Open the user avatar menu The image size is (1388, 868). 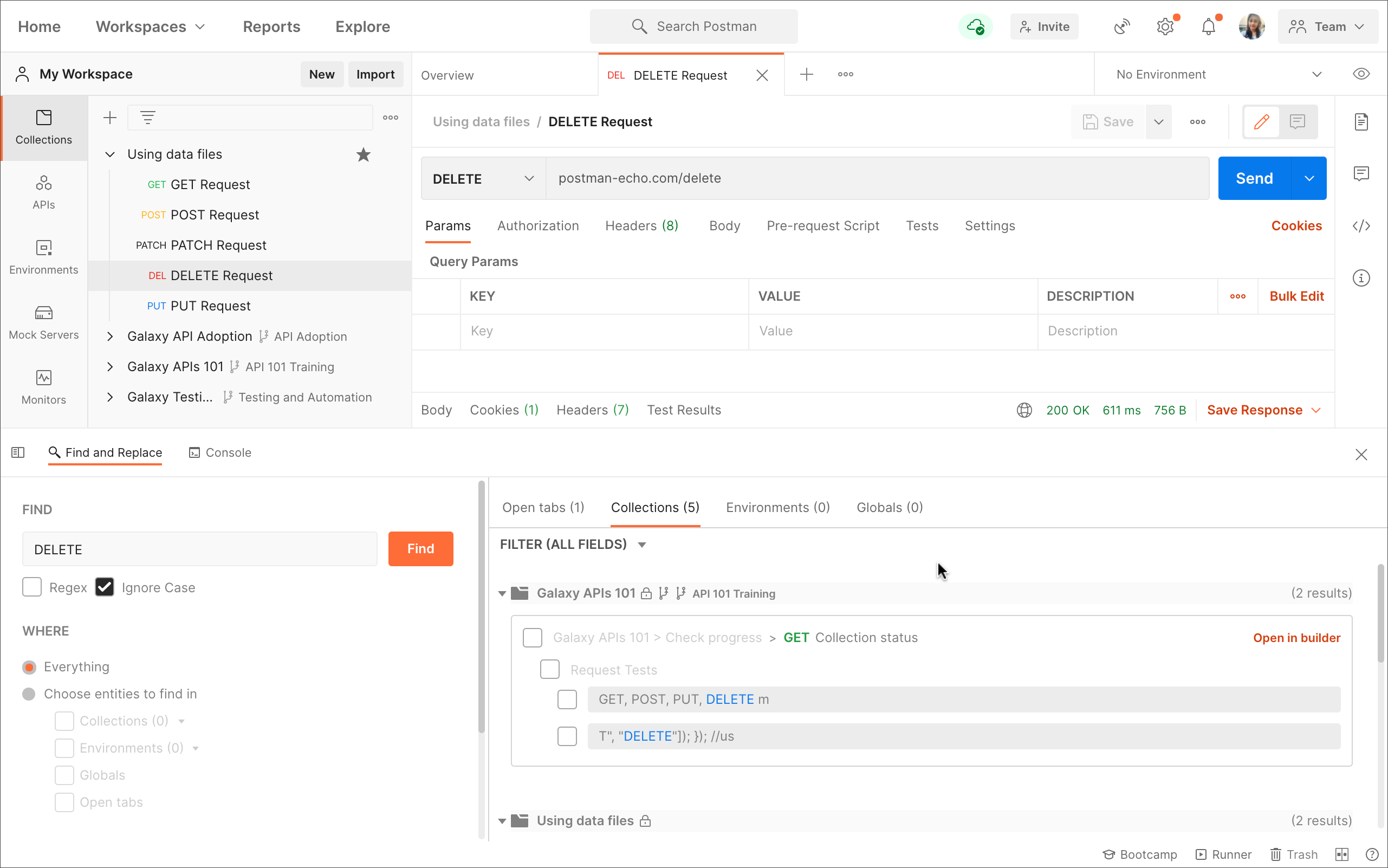(x=1251, y=27)
